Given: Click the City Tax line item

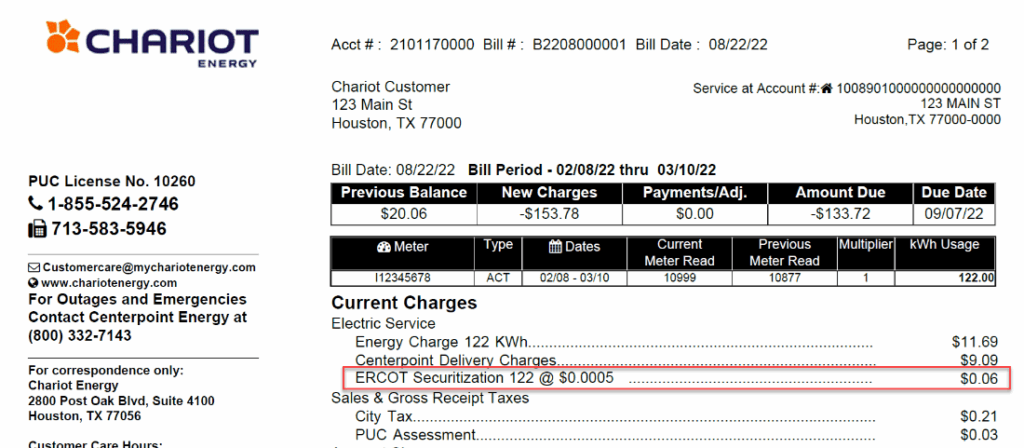Looking at the screenshot, I should (x=383, y=417).
